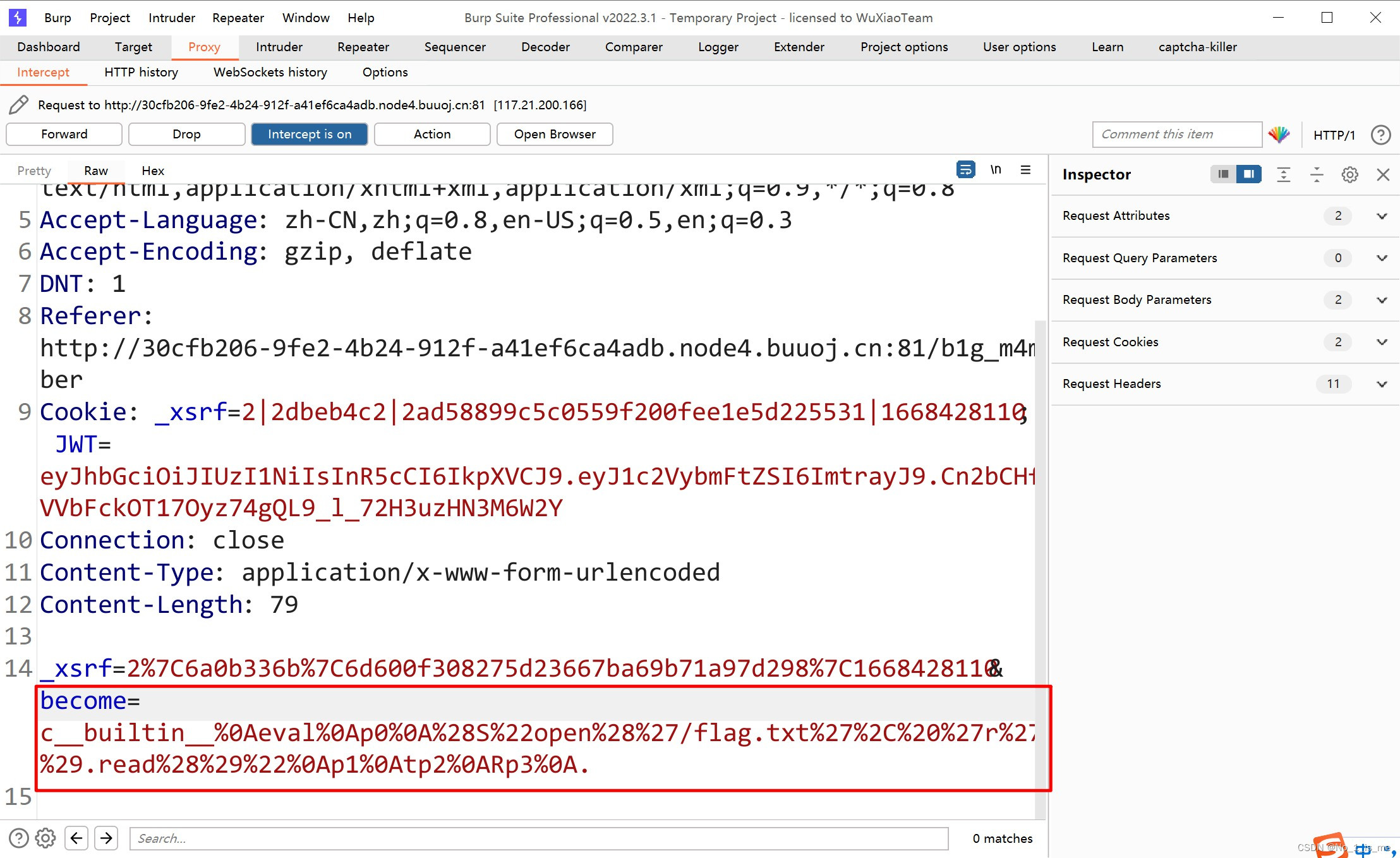Drop the intercepted request
1400x858 pixels.
pyautogui.click(x=186, y=134)
